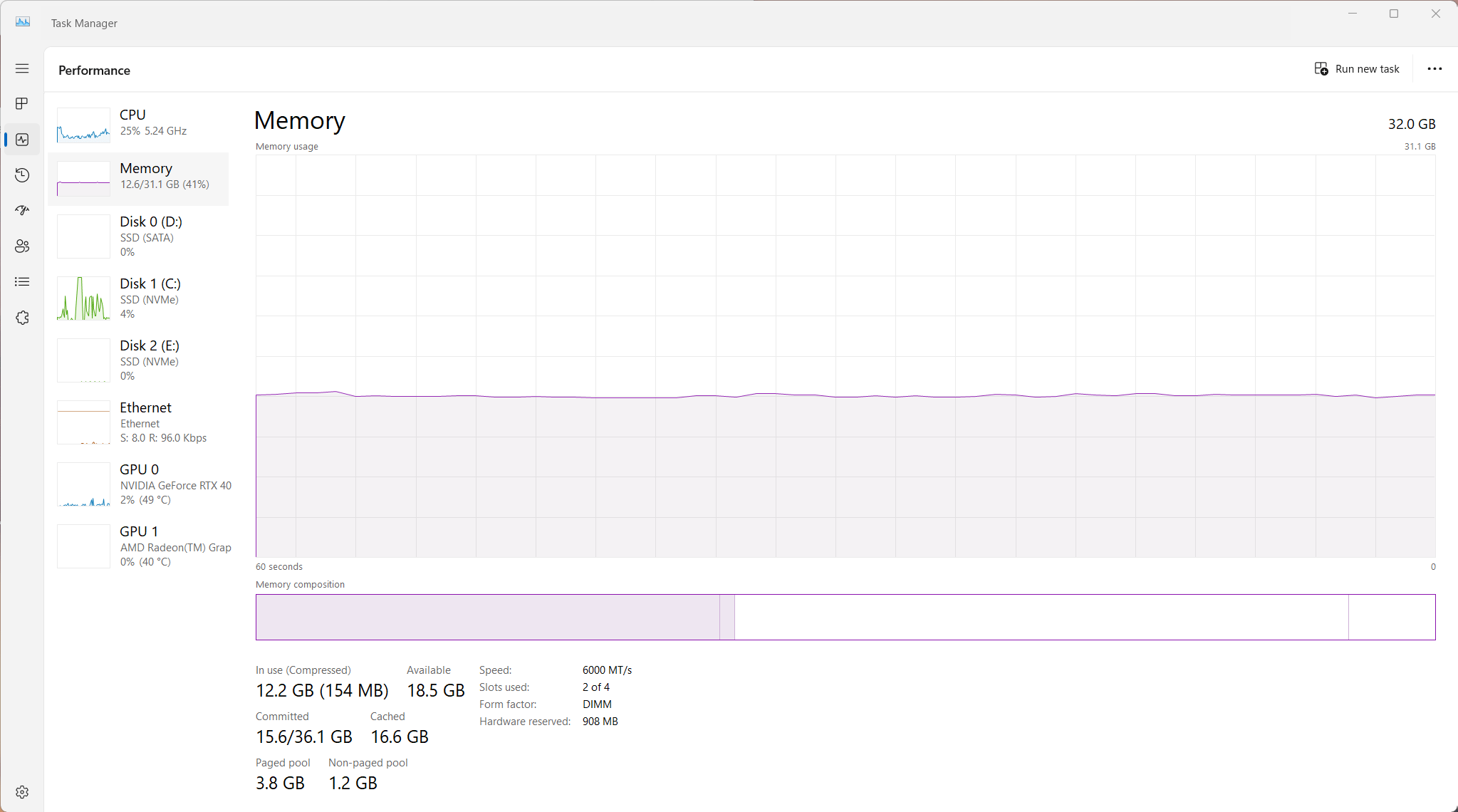This screenshot has width=1458, height=812.
Task: Click the Task Manager app icon in title bar
Action: click(x=23, y=22)
